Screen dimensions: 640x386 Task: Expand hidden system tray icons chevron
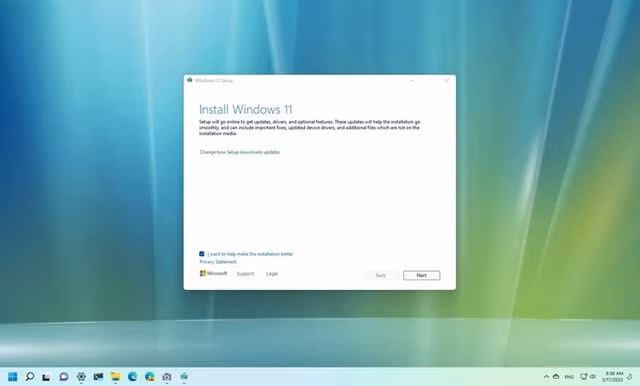pos(546,377)
